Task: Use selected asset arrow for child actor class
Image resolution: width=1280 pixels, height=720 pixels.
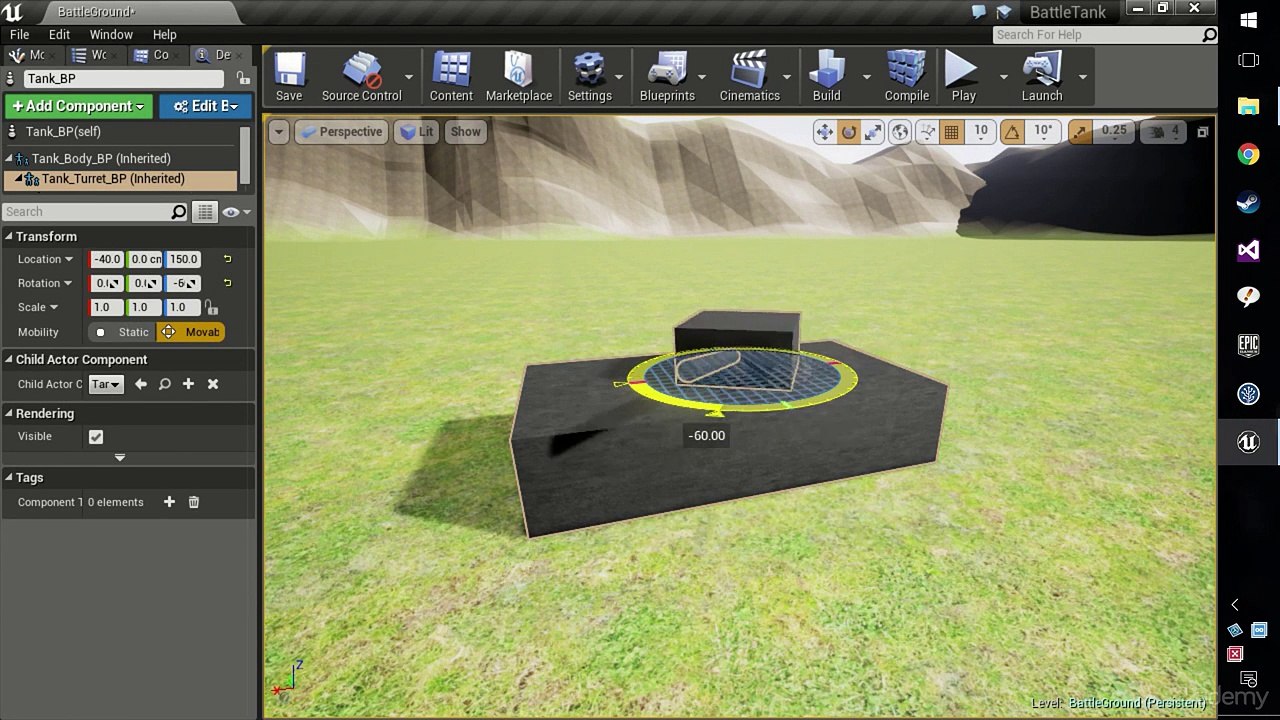Action: tap(141, 384)
